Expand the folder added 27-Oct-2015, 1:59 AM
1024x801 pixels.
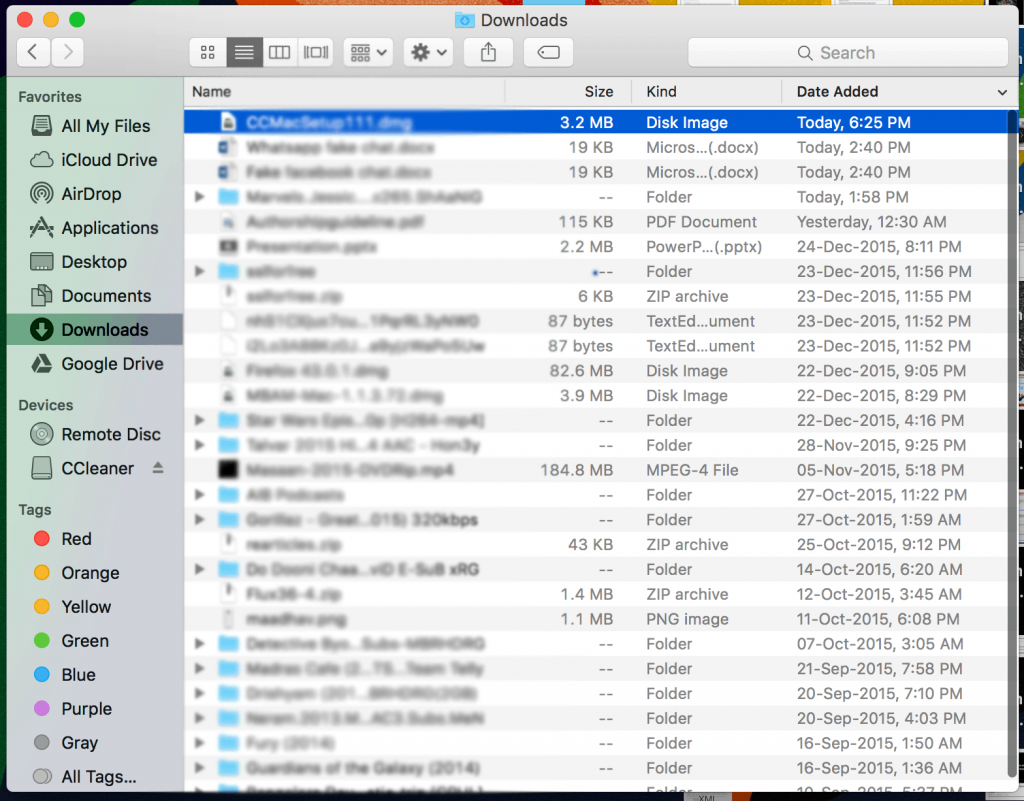(x=200, y=520)
